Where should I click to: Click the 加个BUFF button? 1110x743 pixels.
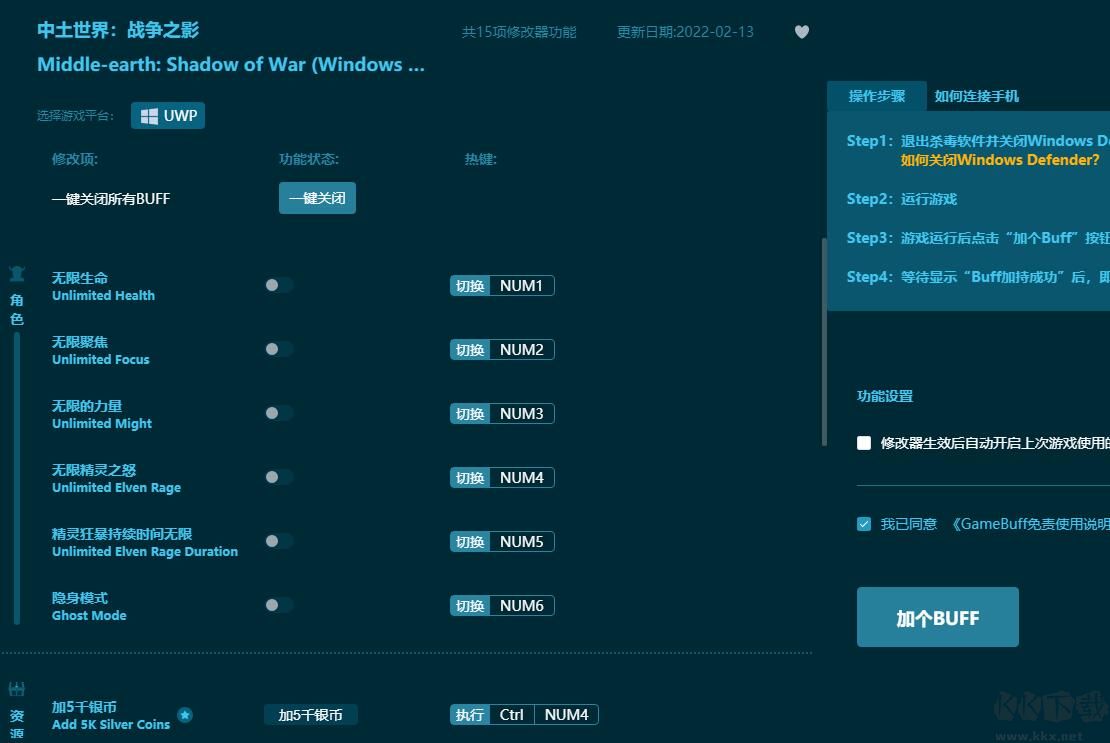click(937, 618)
